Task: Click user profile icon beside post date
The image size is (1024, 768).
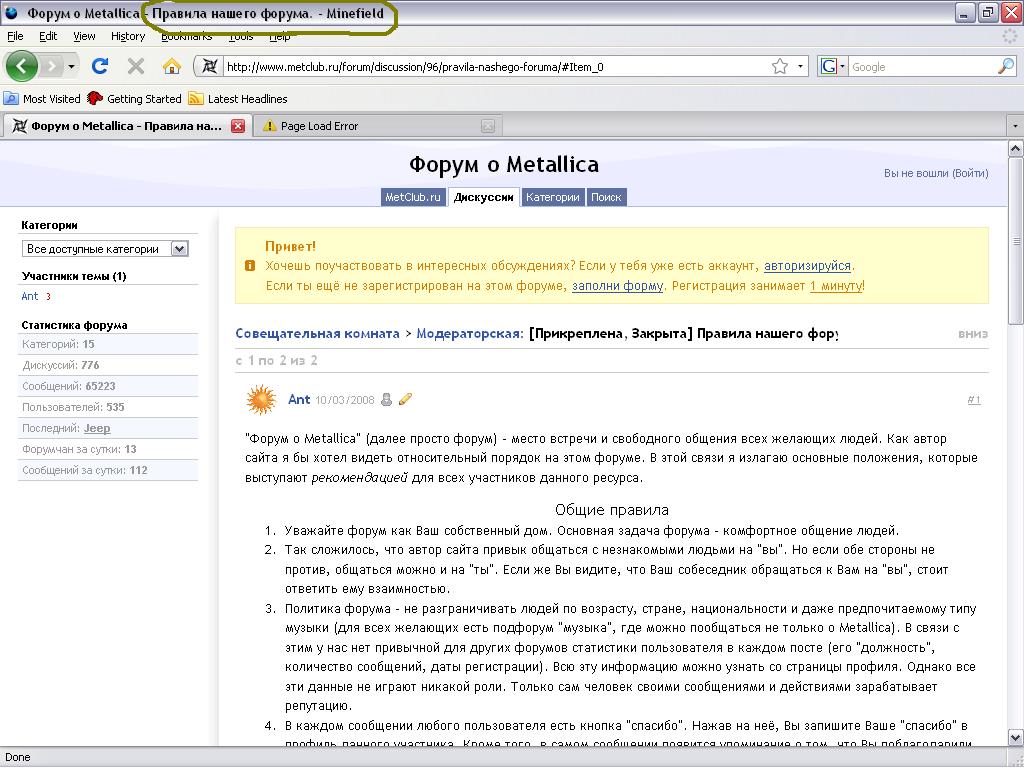Action: (386, 400)
